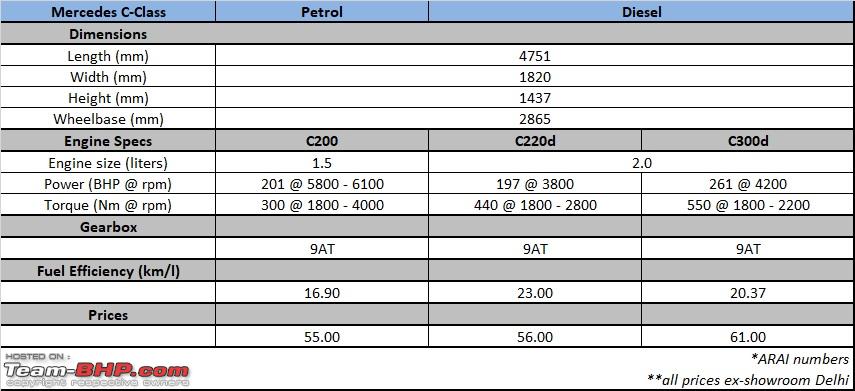The image size is (855, 391).
Task: Select the Gearbox section row label
Action: 108,227
